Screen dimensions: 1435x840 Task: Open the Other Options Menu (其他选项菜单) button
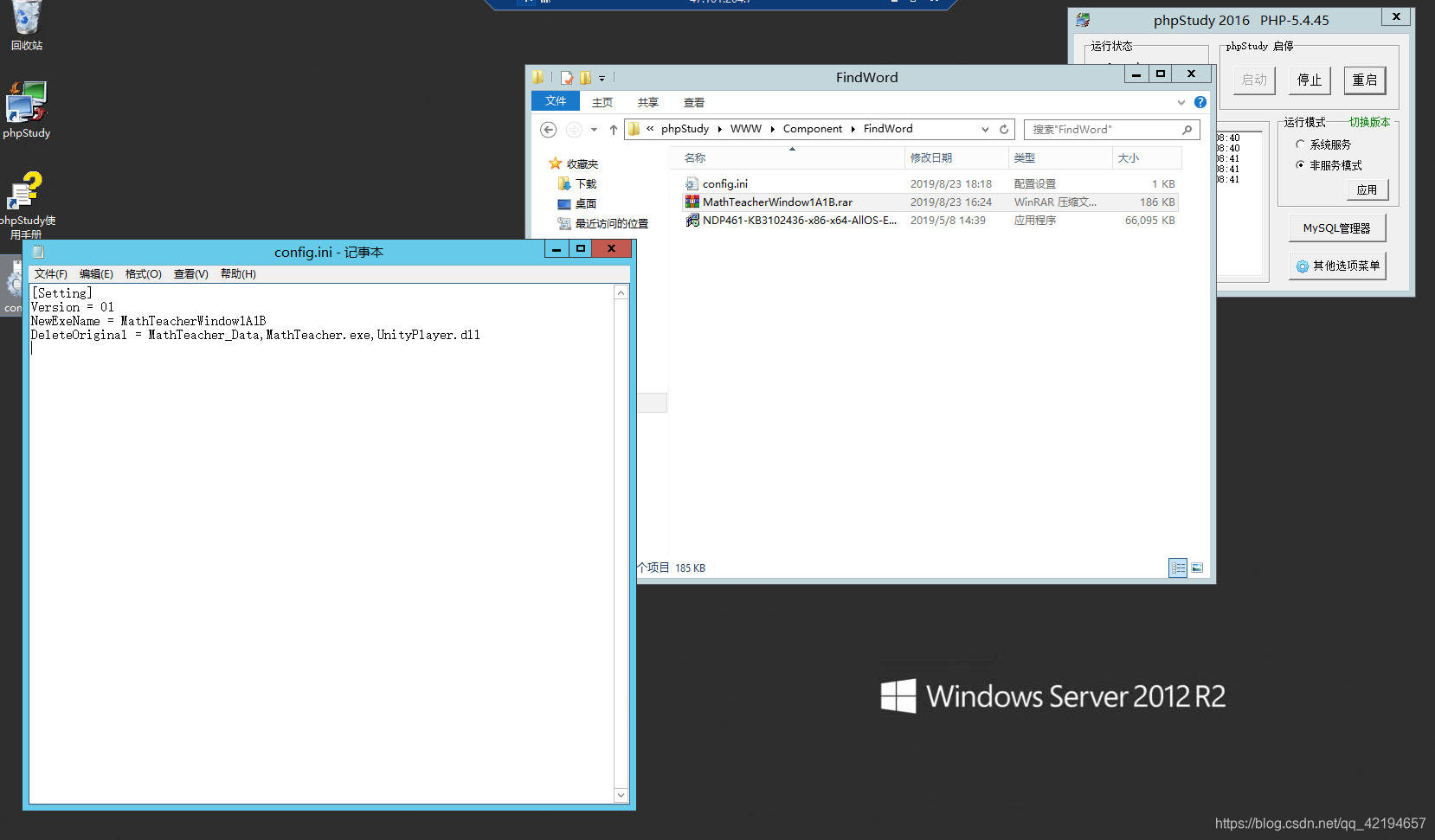pos(1337,266)
